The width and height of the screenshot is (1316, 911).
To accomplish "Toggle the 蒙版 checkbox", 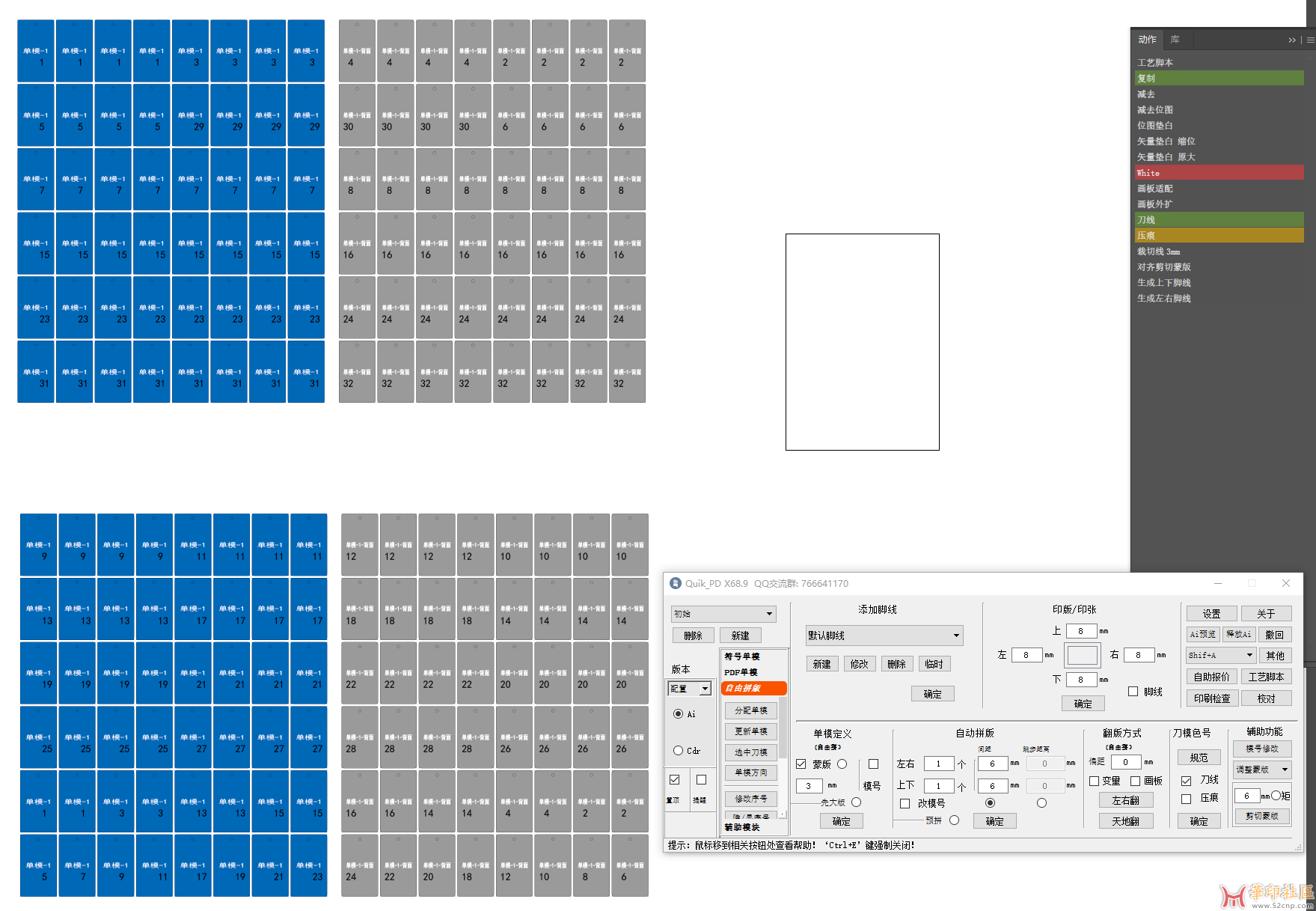I will click(801, 764).
